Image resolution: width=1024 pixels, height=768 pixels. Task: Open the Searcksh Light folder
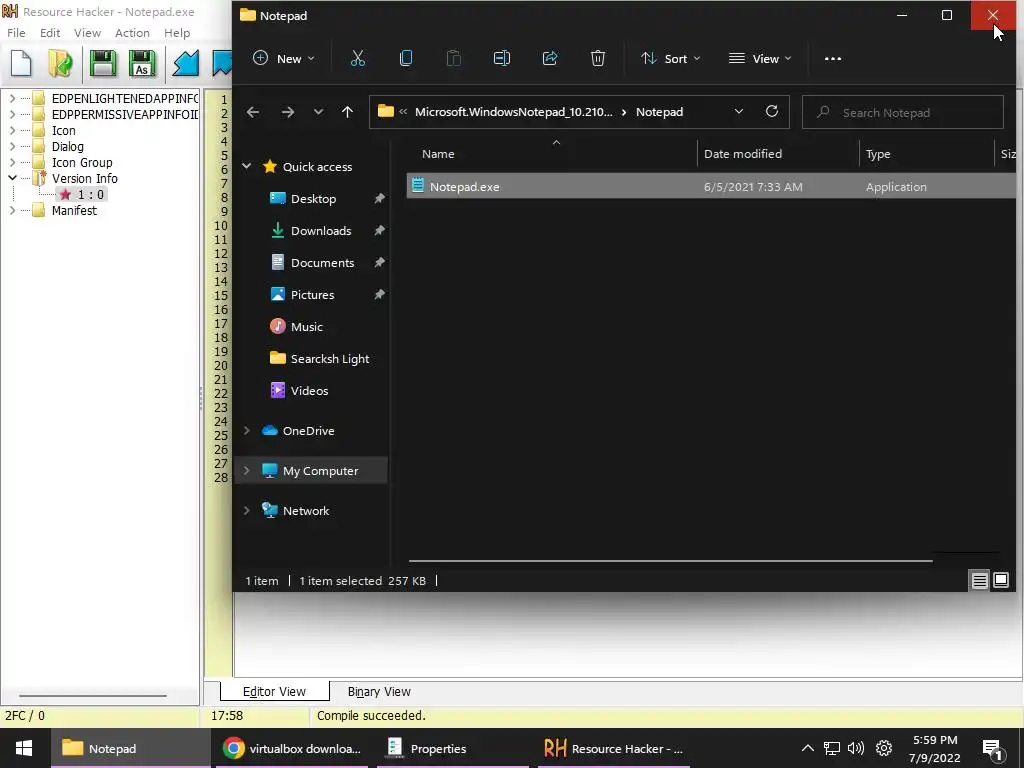coord(329,359)
